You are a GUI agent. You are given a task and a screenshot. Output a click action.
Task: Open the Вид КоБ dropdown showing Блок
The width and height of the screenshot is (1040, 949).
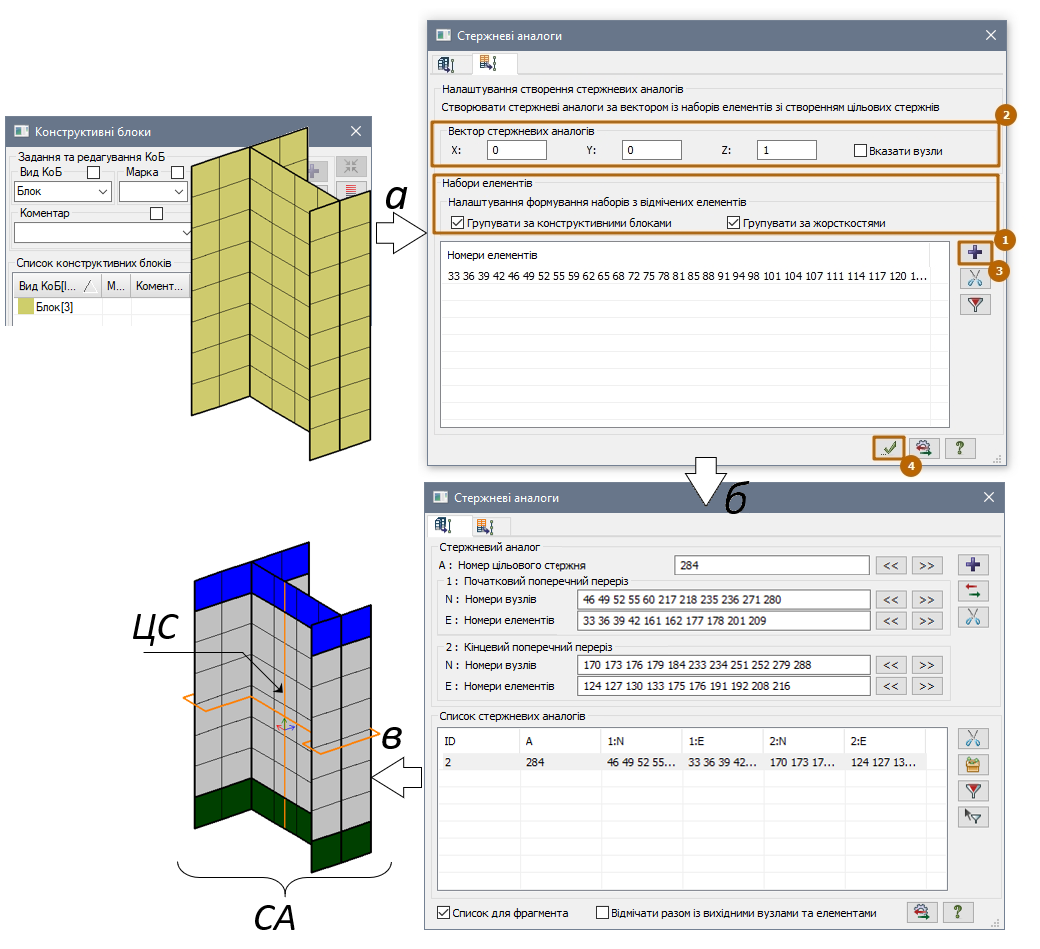click(62, 191)
